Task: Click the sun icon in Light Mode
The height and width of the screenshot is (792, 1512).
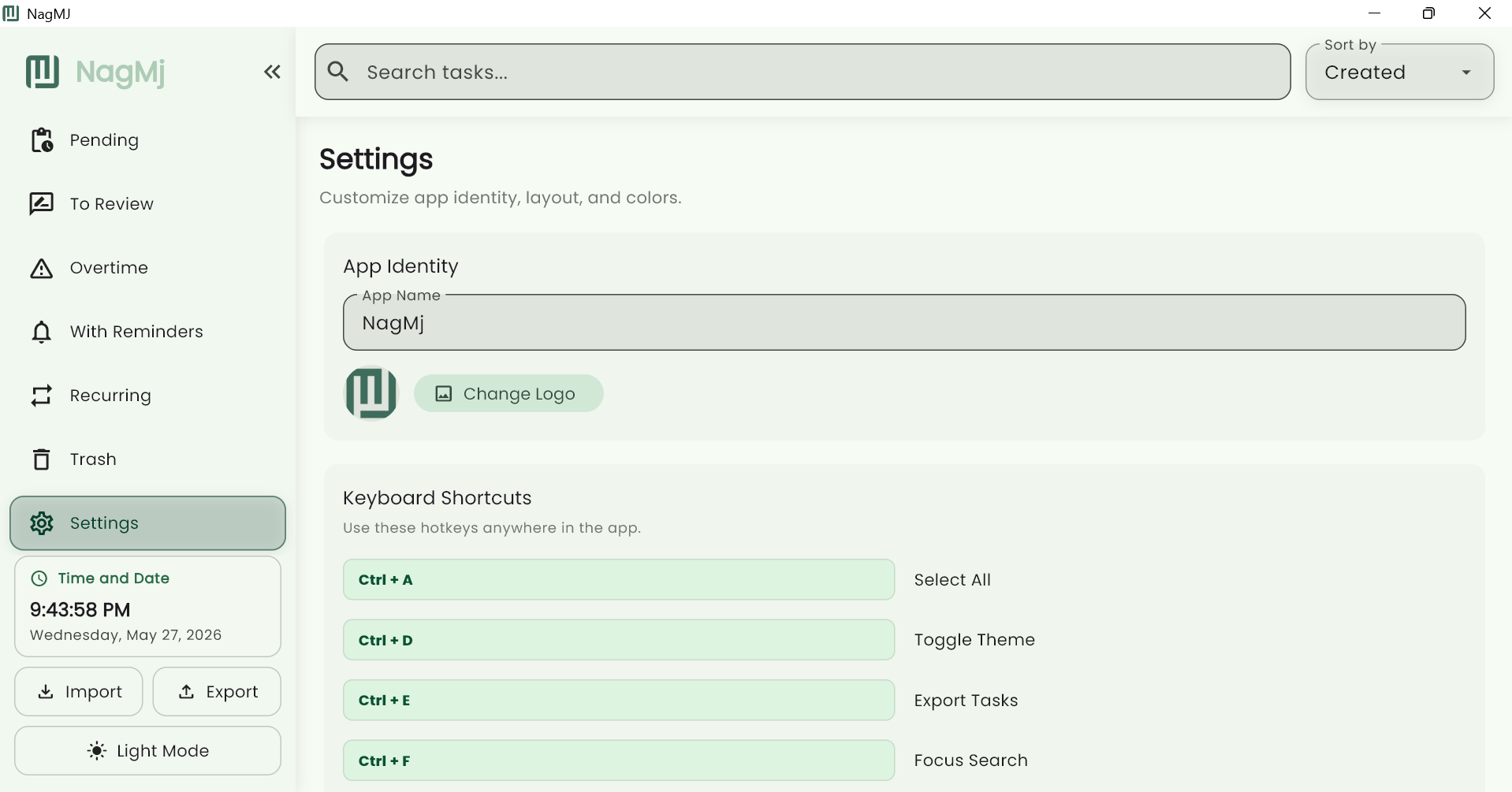Action: [97, 751]
